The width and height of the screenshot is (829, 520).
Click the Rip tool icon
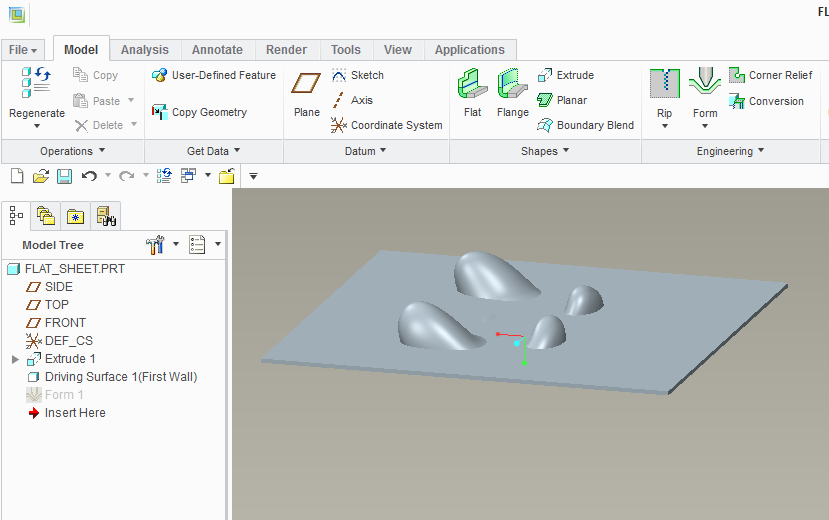[665, 83]
